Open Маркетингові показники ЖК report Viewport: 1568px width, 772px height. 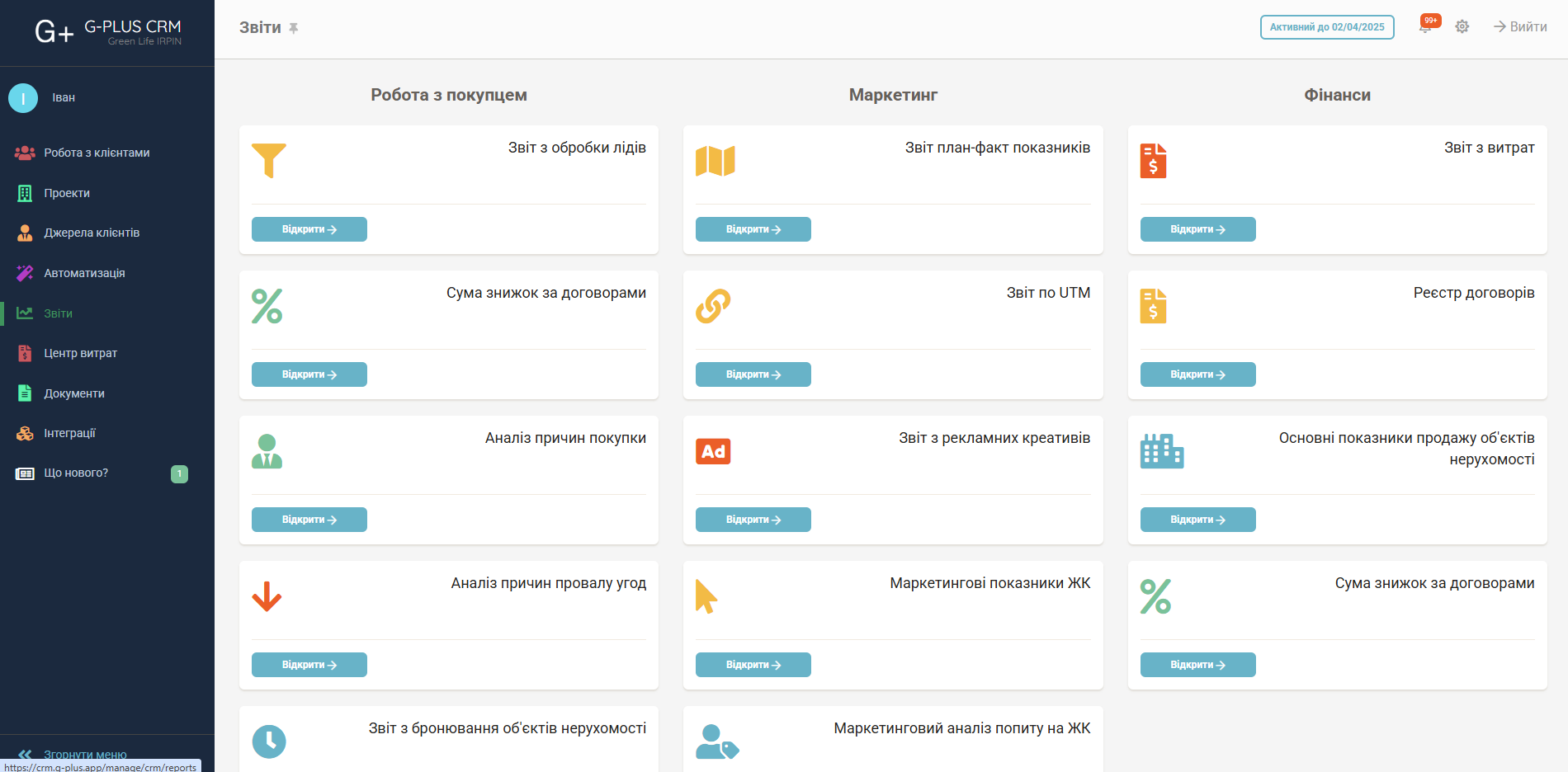pos(753,665)
